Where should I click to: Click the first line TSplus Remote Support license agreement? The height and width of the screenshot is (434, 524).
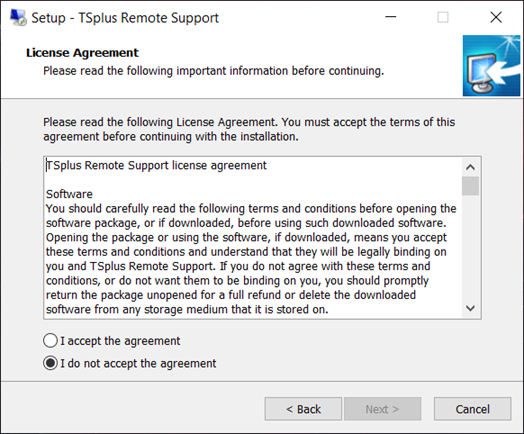156,165
